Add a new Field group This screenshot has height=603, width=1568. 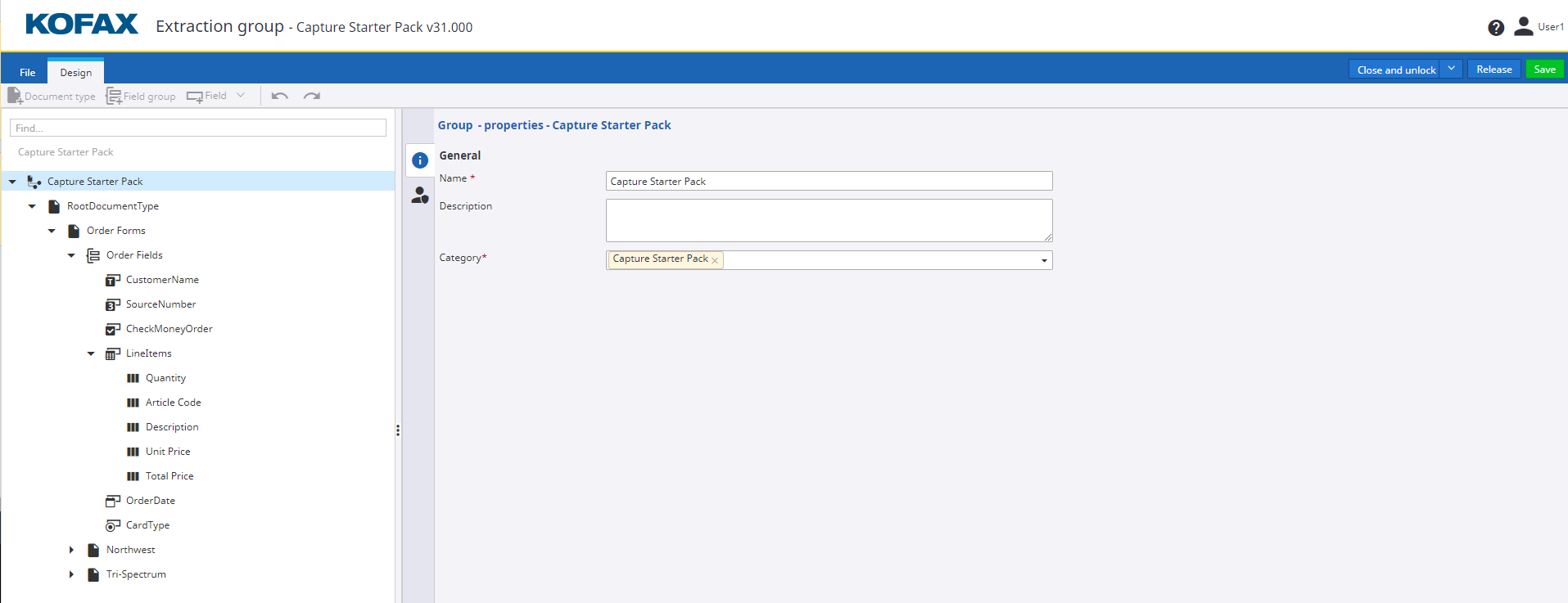pyautogui.click(x=141, y=96)
